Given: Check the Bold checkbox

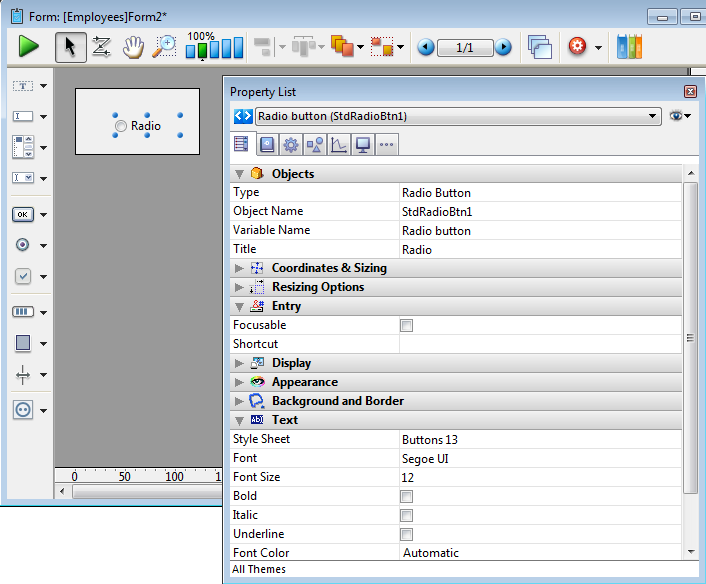Looking at the screenshot, I should 407,497.
